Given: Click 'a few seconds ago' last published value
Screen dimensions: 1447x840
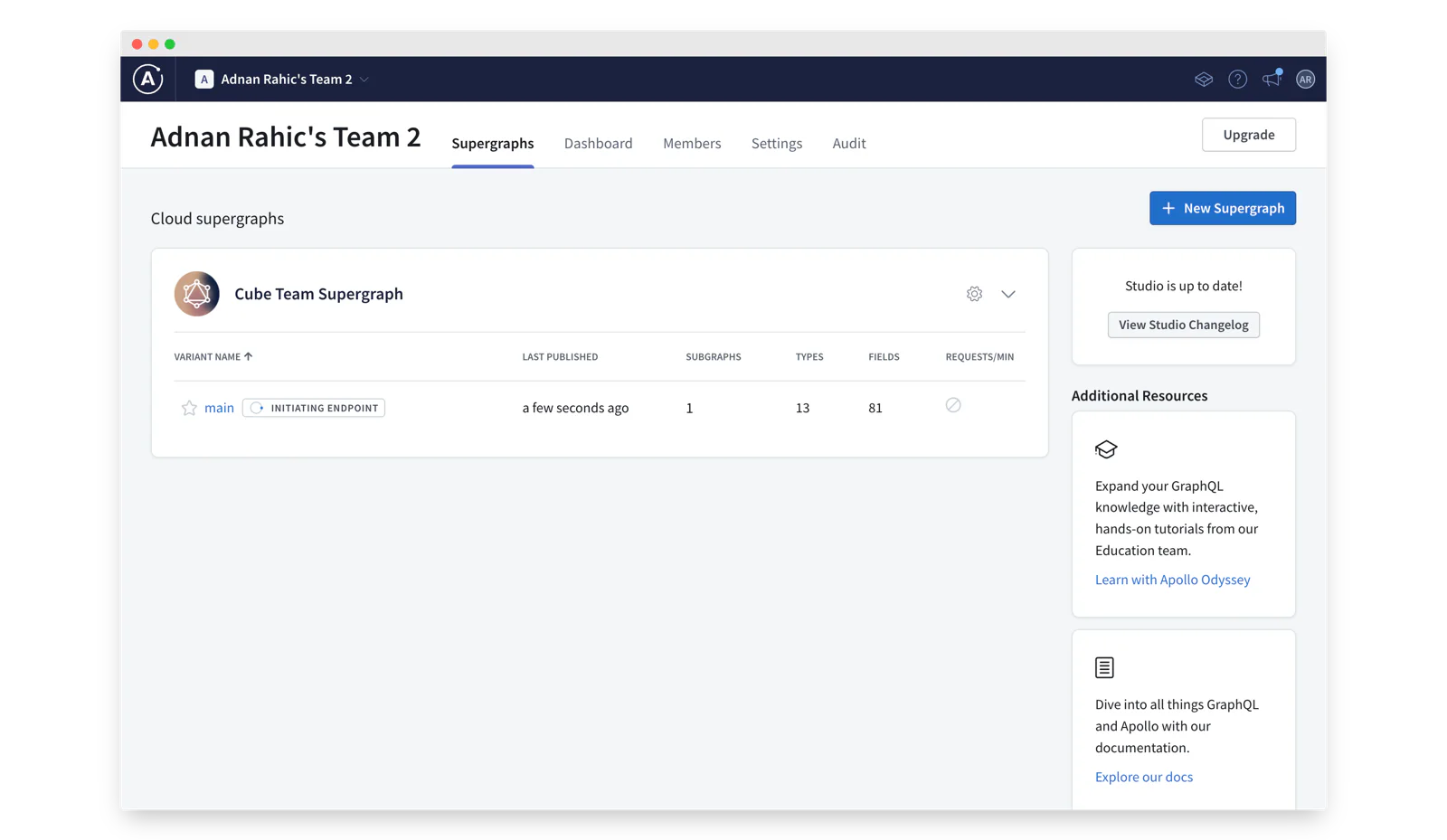Looking at the screenshot, I should [x=575, y=408].
